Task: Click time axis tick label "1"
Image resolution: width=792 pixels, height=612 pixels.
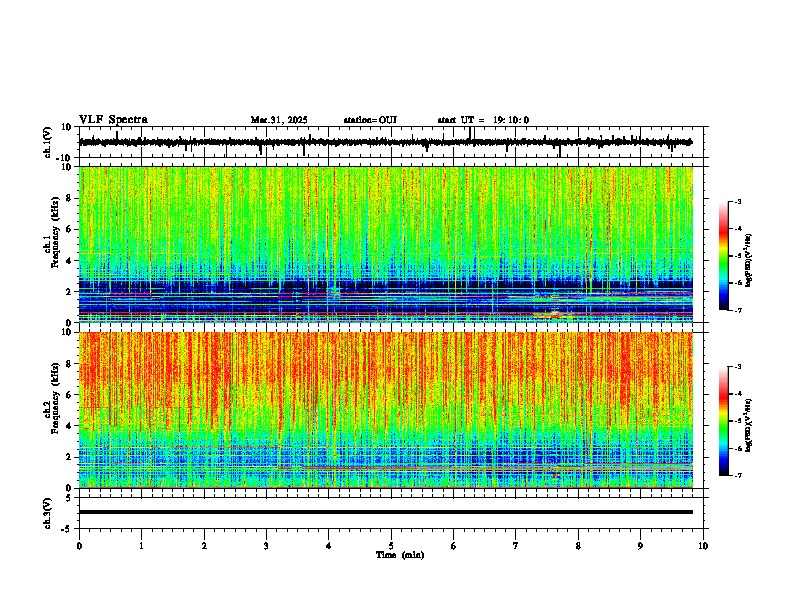Action: (141, 546)
